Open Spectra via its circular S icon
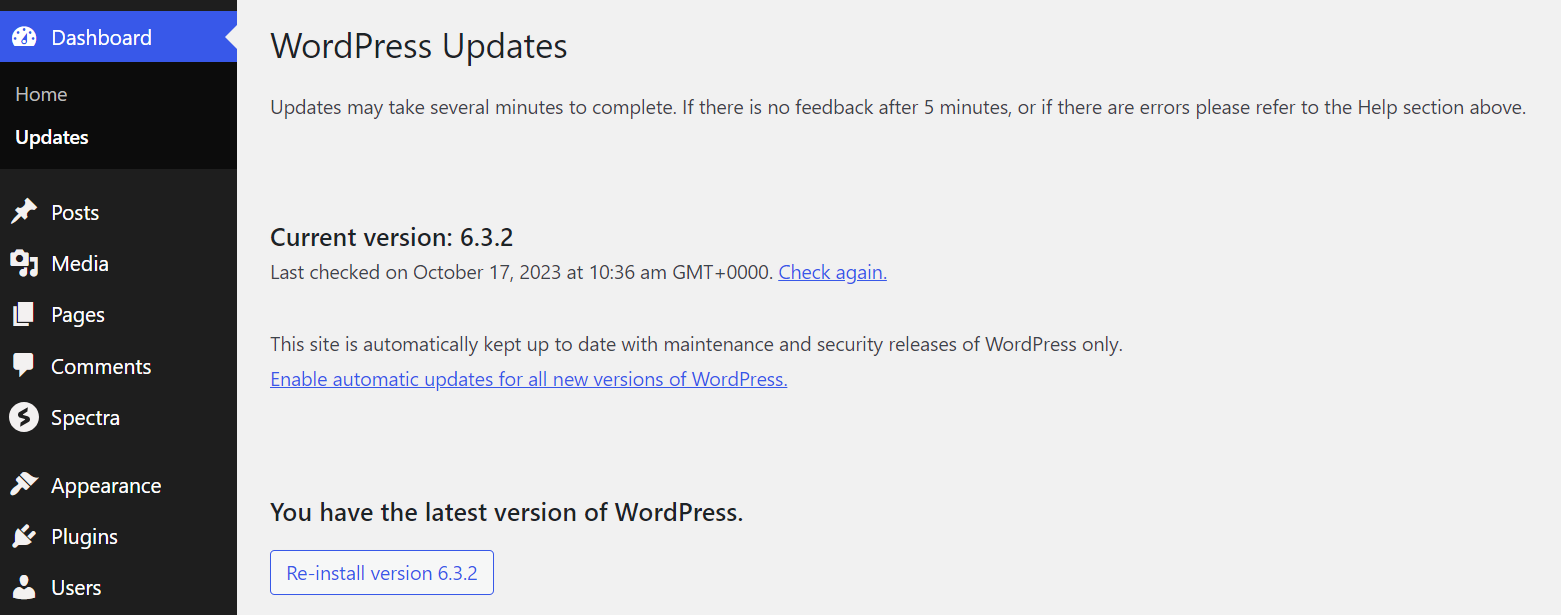This screenshot has height=615, width=1561. (x=25, y=417)
